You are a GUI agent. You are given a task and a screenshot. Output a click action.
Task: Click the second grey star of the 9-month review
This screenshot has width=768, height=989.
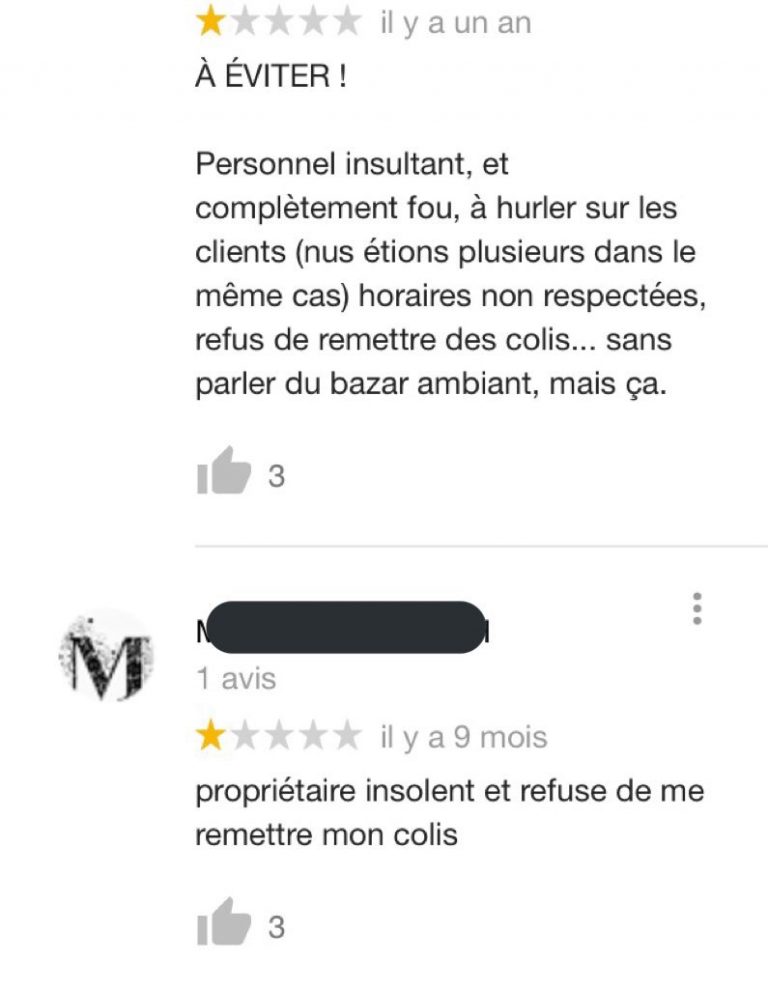pyautogui.click(x=245, y=736)
